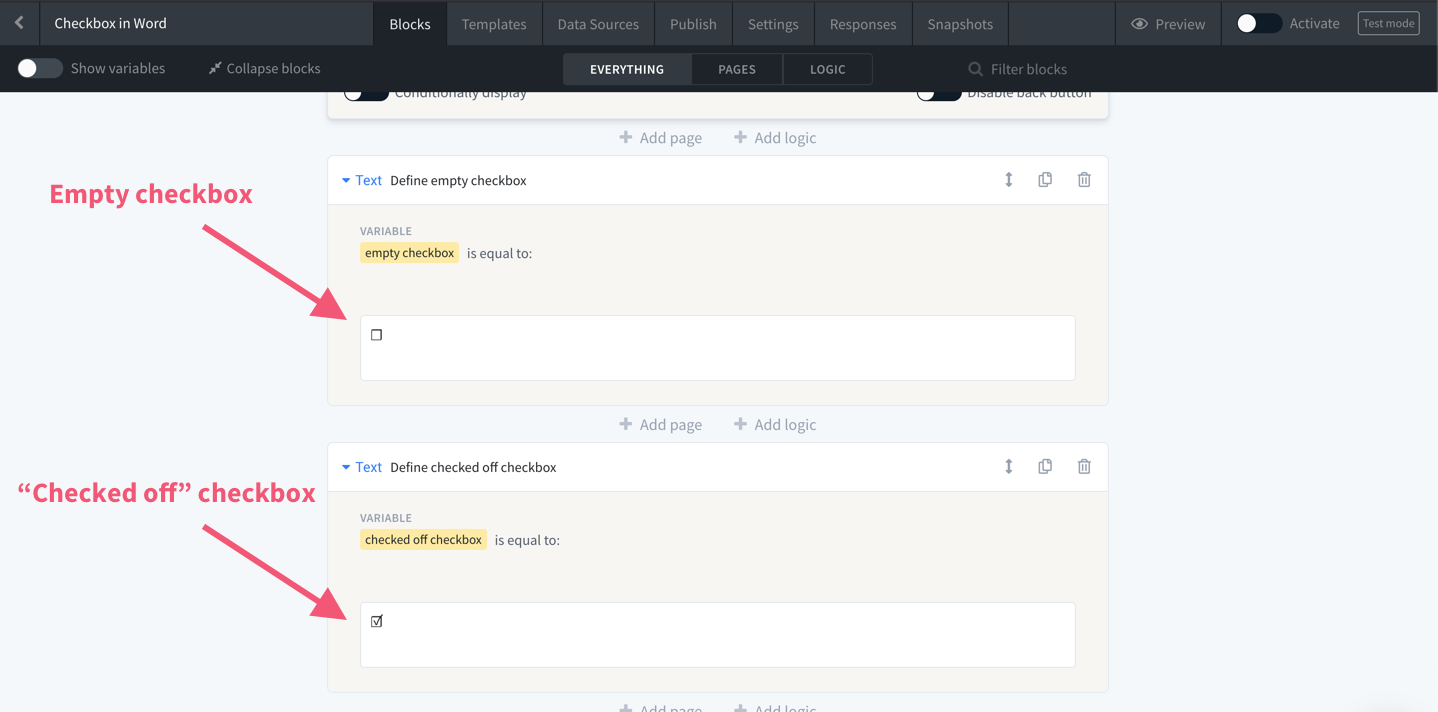1438x712 pixels.
Task: Click the move icon on the checked off checkbox block
Action: [1009, 467]
